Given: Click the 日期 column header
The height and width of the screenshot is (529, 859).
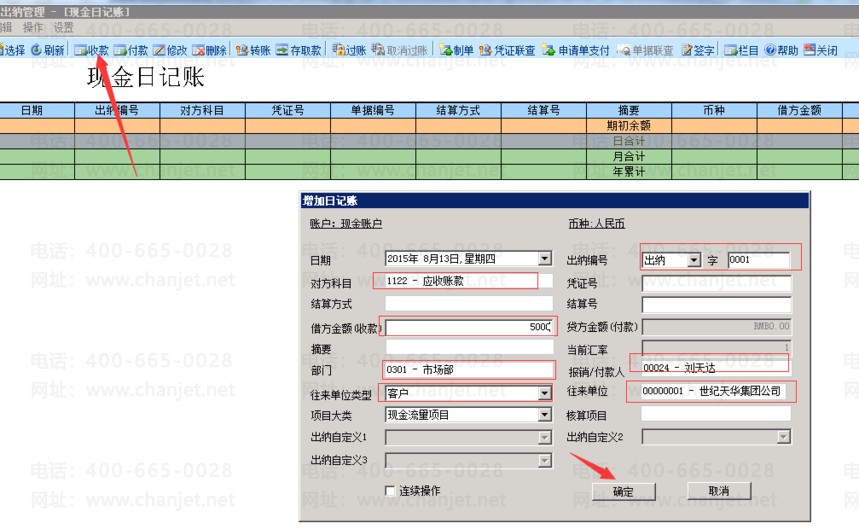Looking at the screenshot, I should click(x=32, y=110).
